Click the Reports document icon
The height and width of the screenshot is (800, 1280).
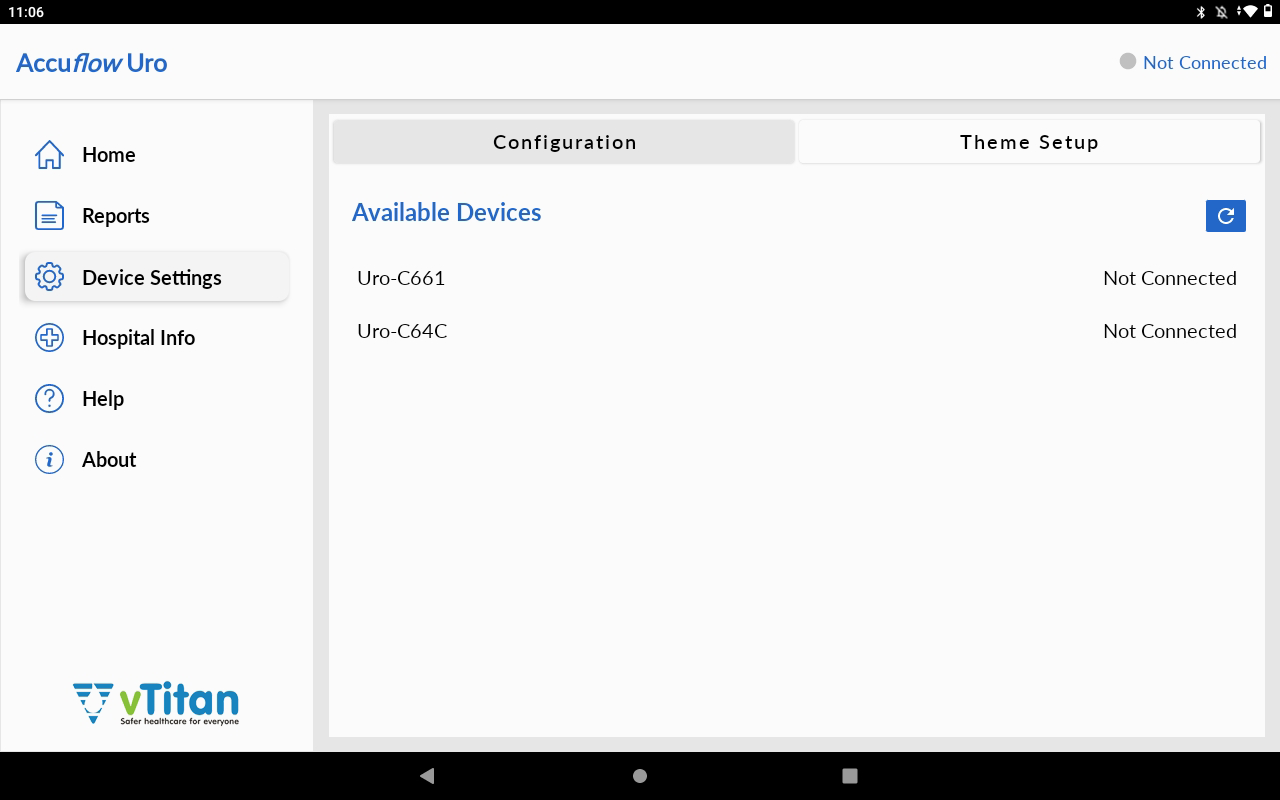point(49,216)
